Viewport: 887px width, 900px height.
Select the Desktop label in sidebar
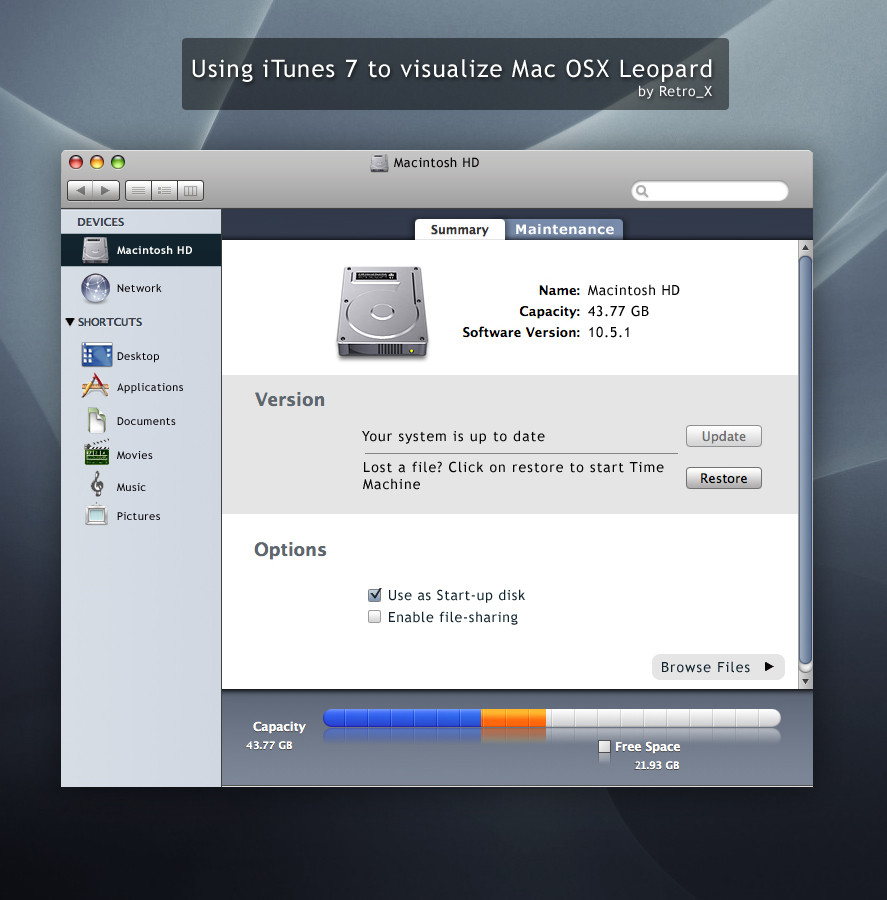[x=138, y=356]
